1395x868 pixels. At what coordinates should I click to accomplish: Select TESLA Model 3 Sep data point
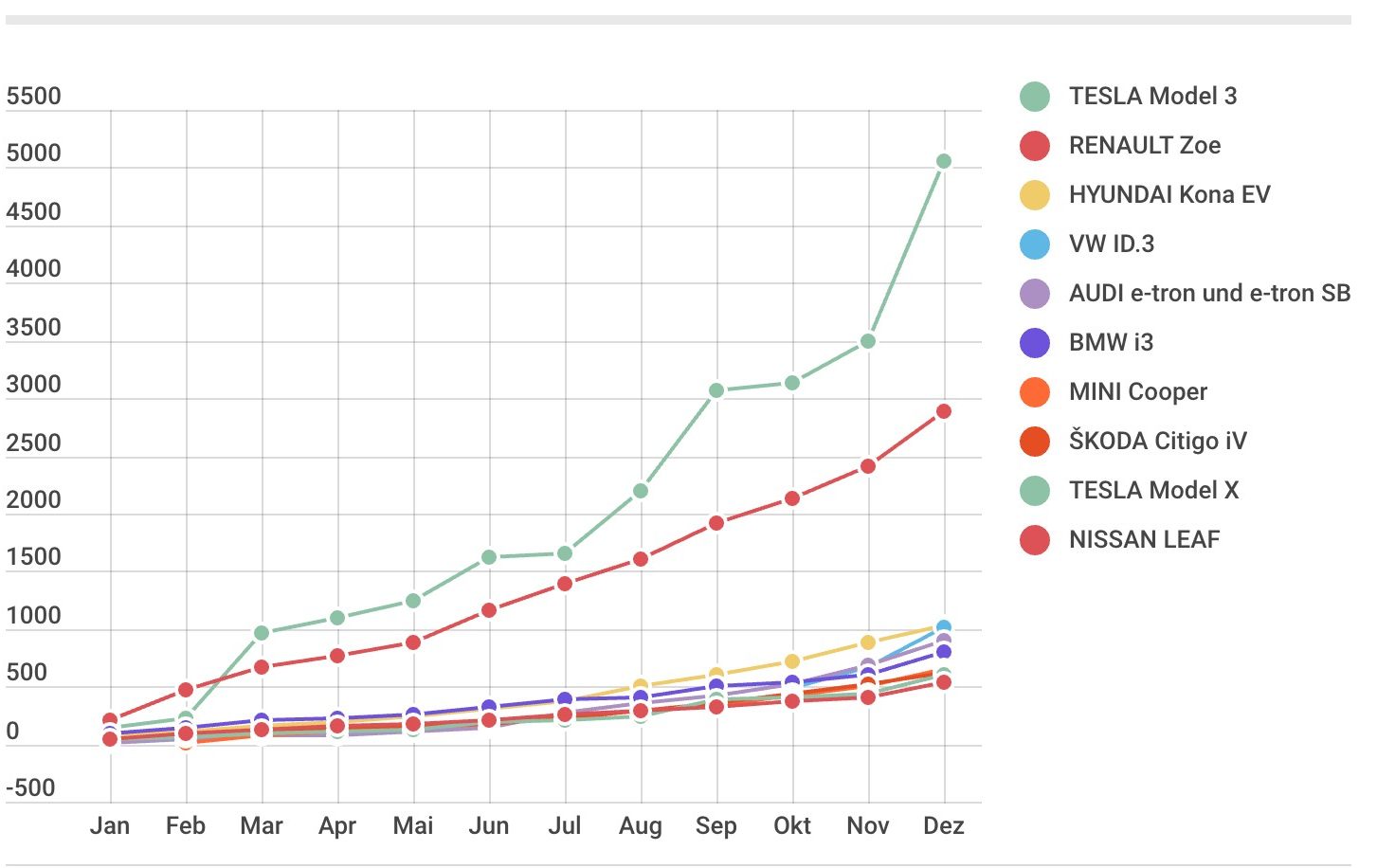click(716, 390)
